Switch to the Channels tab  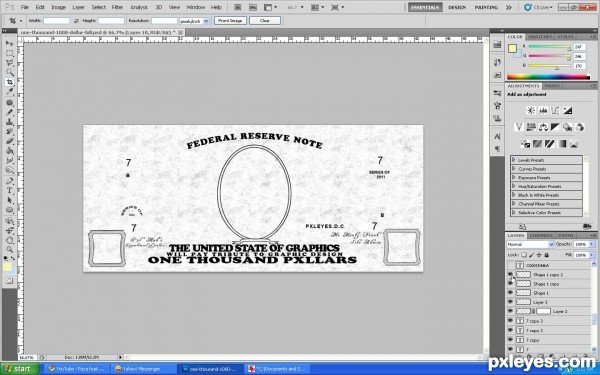541,235
